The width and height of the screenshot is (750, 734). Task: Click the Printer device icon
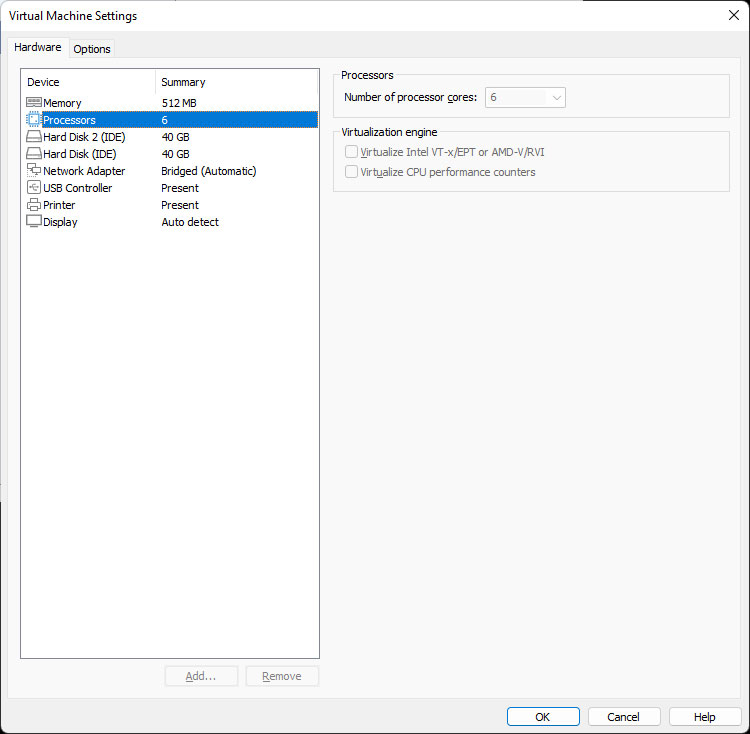coord(34,205)
